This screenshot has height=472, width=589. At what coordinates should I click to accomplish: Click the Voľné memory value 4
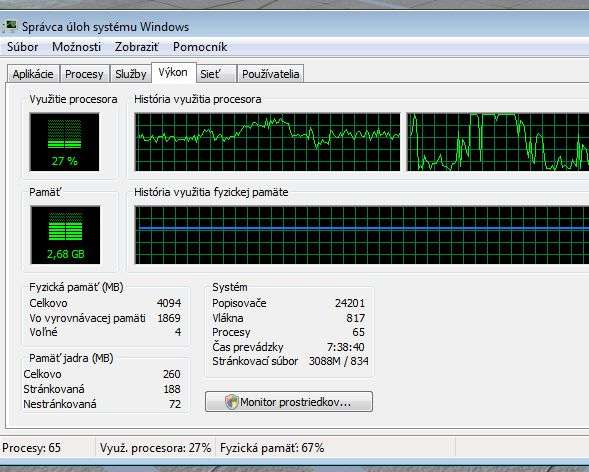point(178,332)
